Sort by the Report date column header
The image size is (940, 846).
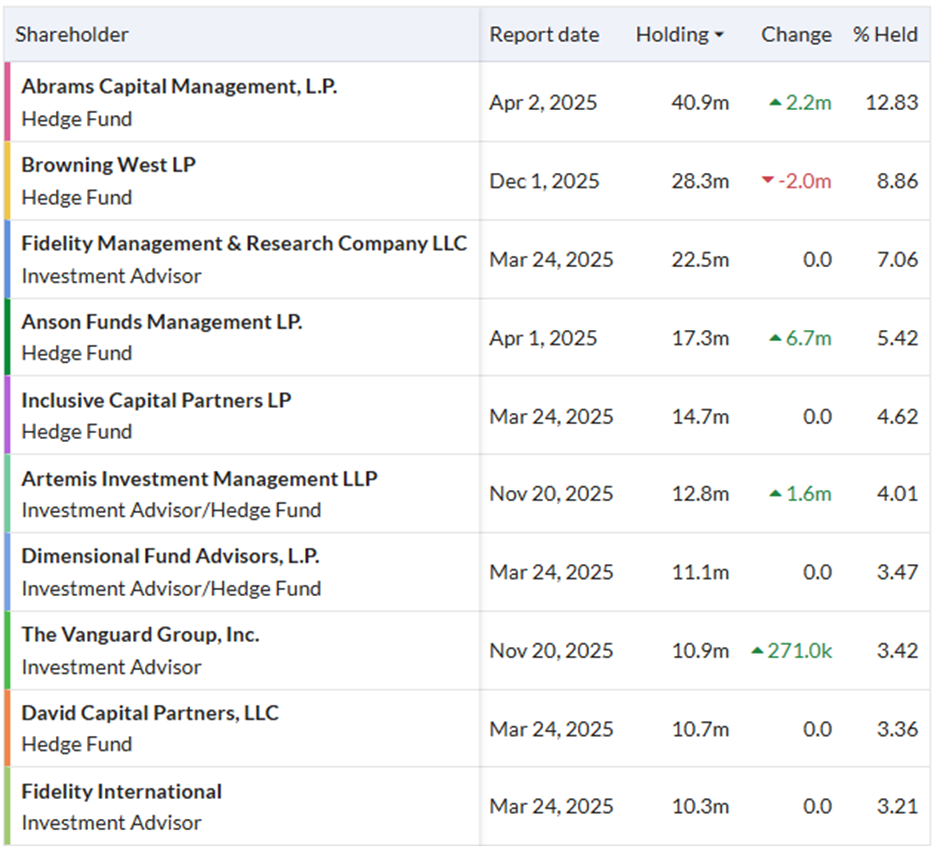click(x=544, y=35)
